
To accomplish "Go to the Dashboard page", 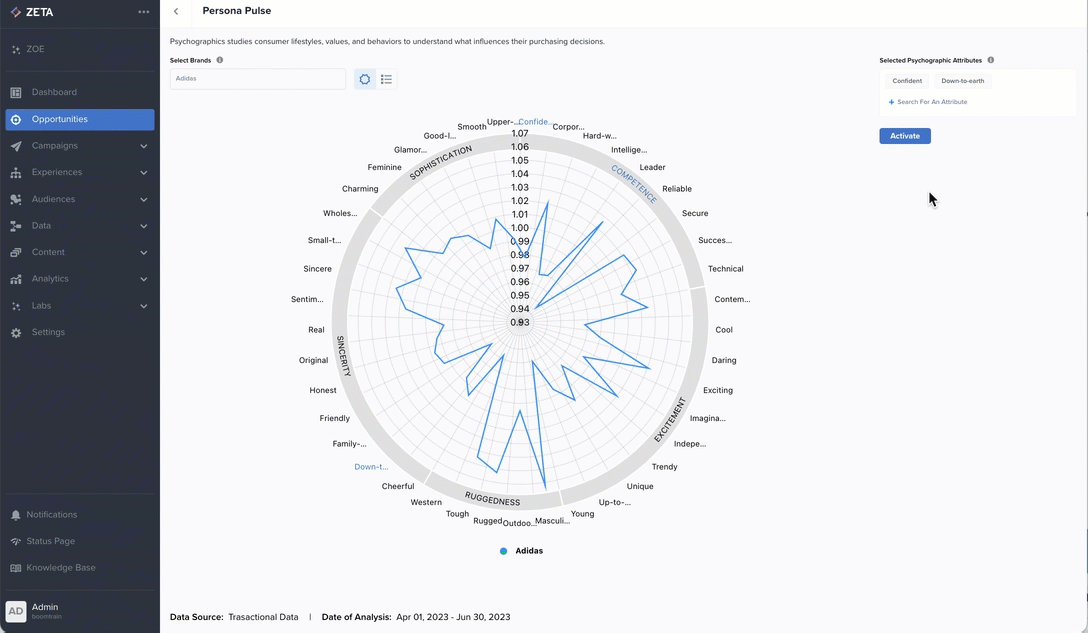I will coord(54,92).
